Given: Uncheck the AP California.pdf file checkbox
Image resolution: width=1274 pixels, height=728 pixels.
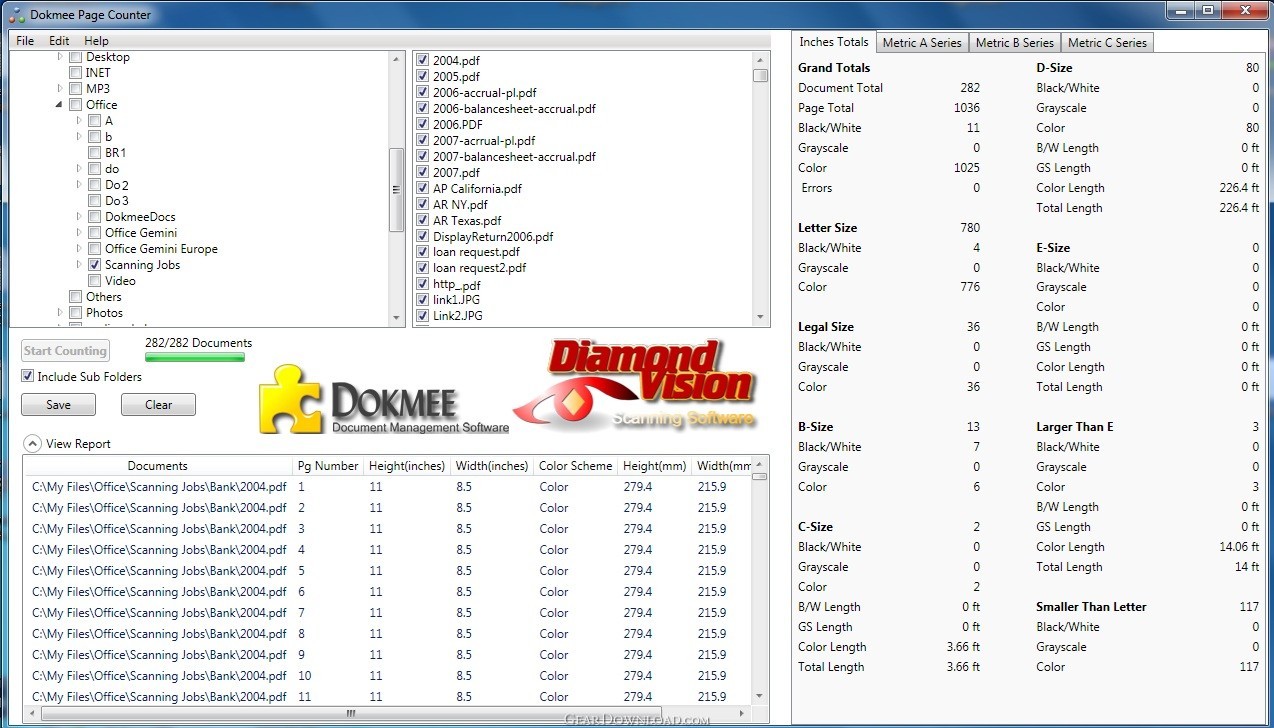Looking at the screenshot, I should [x=422, y=189].
